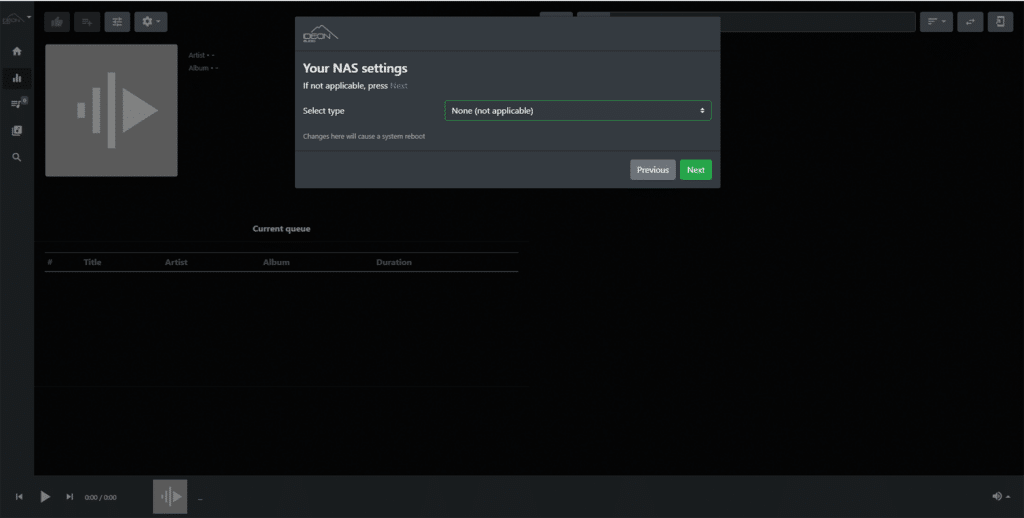Select the bar chart icon in sidebar
Image resolution: width=1024 pixels, height=518 pixels.
point(17,78)
